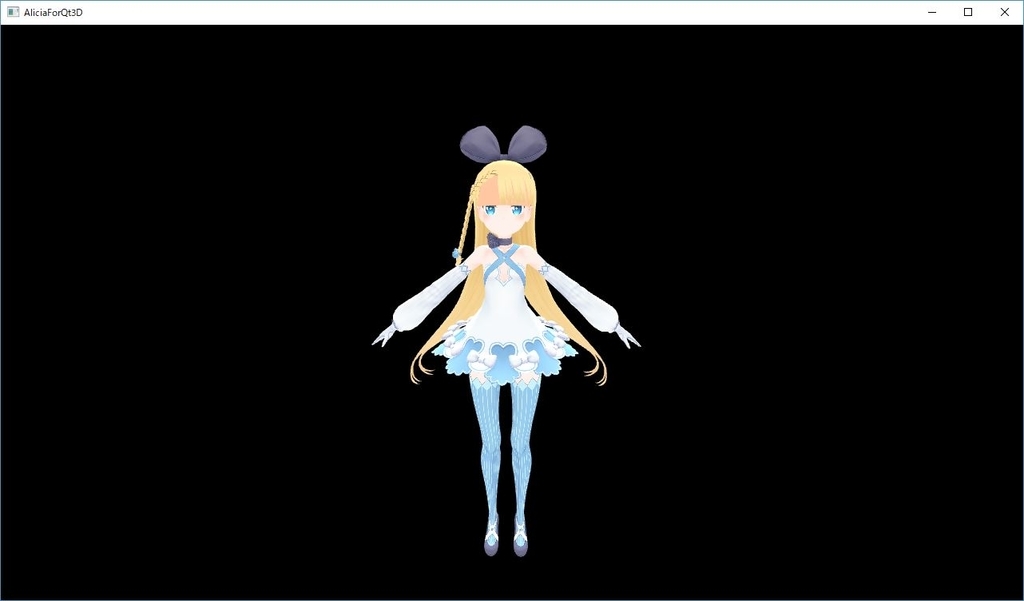Click the AliciaForQt3D app icon in title bar

point(13,12)
